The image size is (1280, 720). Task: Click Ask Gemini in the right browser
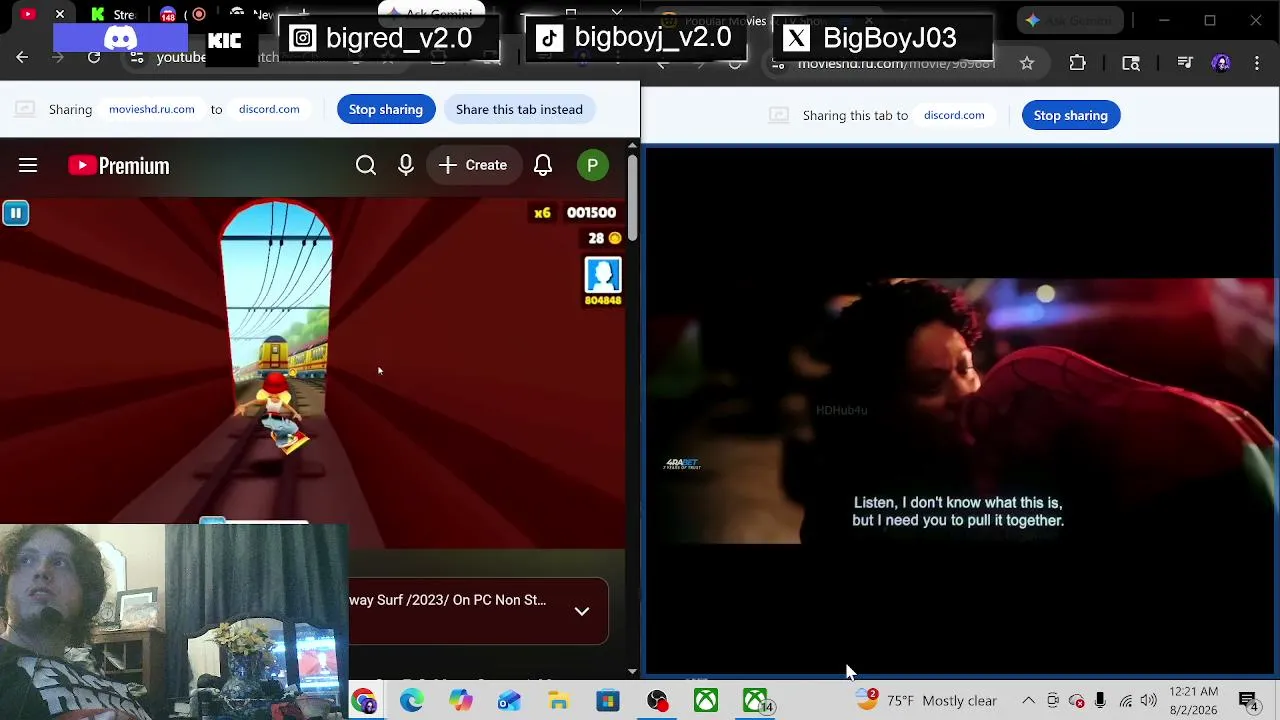tap(1070, 20)
